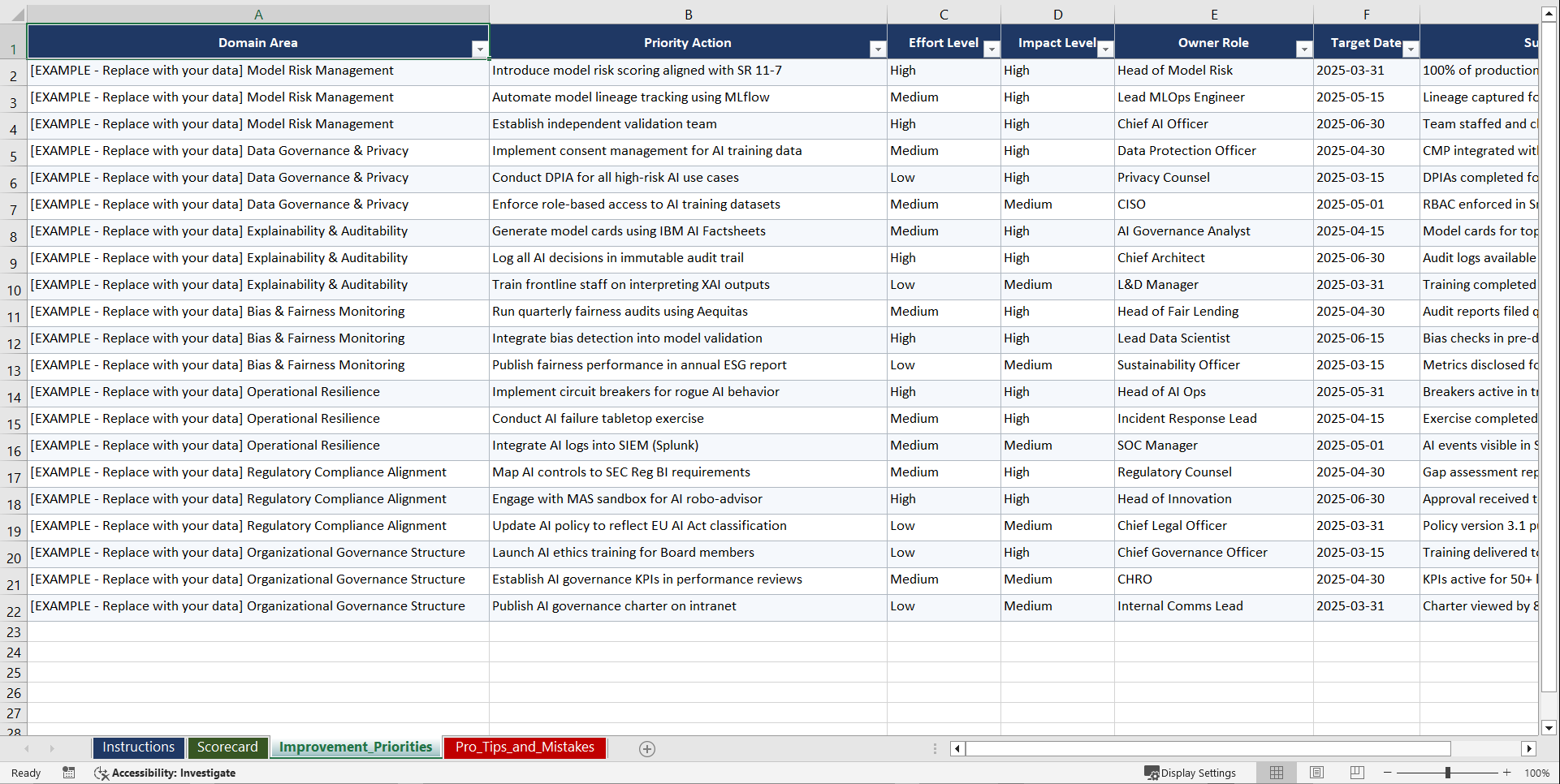Add a new worksheet with the plus icon
Screen dimensions: 1560x784
pyautogui.click(x=647, y=748)
